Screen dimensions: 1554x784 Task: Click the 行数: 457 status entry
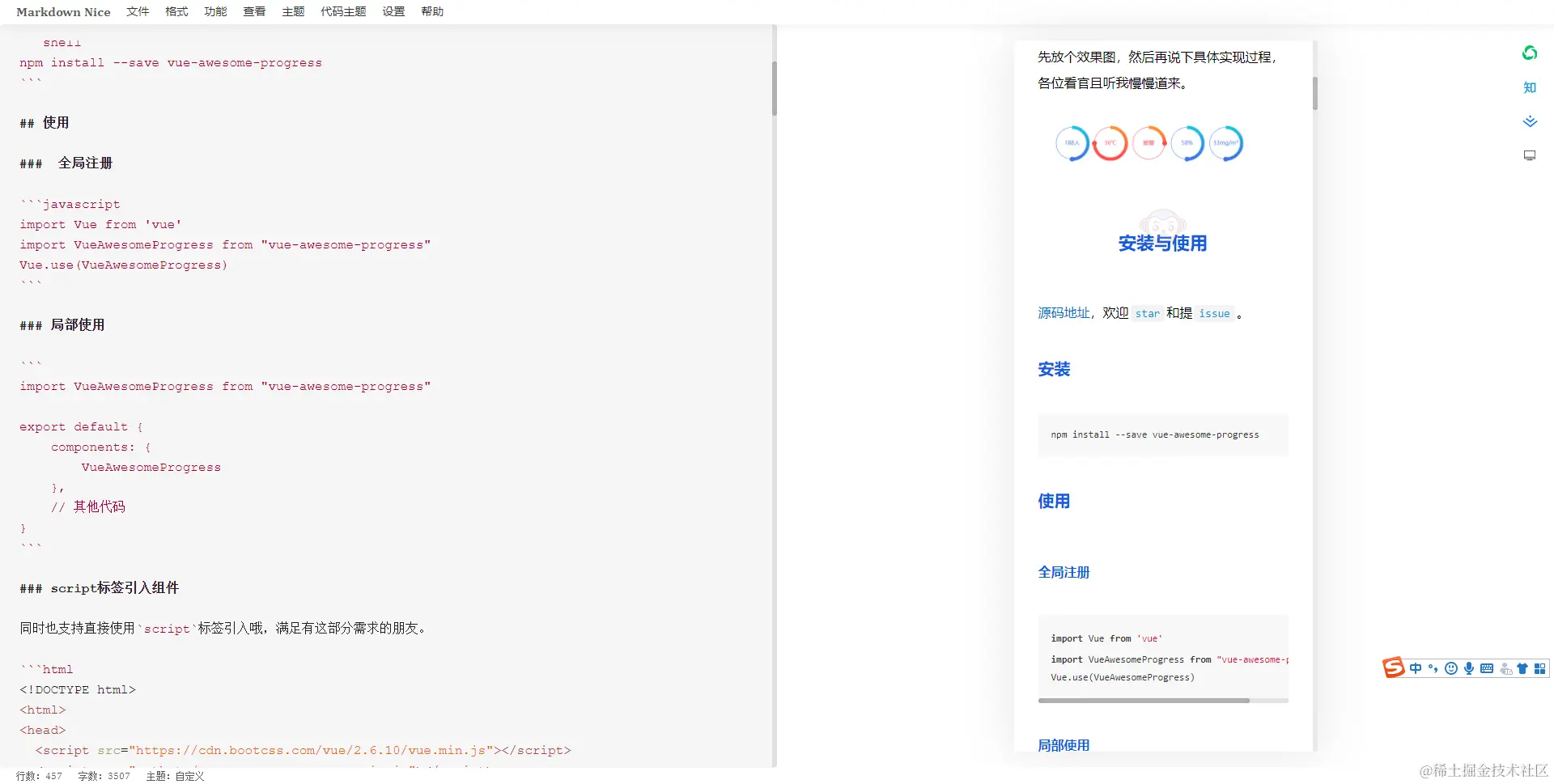39,776
